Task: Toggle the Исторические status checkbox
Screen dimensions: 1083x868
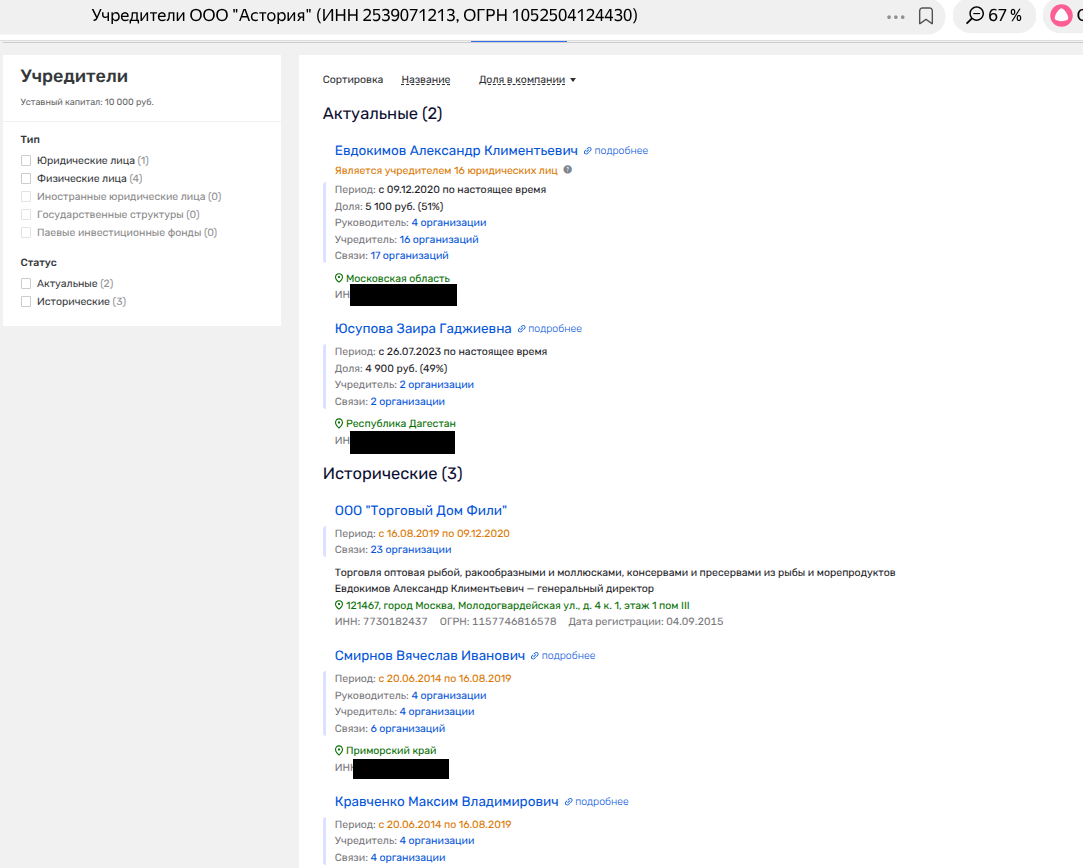Action: click(27, 302)
